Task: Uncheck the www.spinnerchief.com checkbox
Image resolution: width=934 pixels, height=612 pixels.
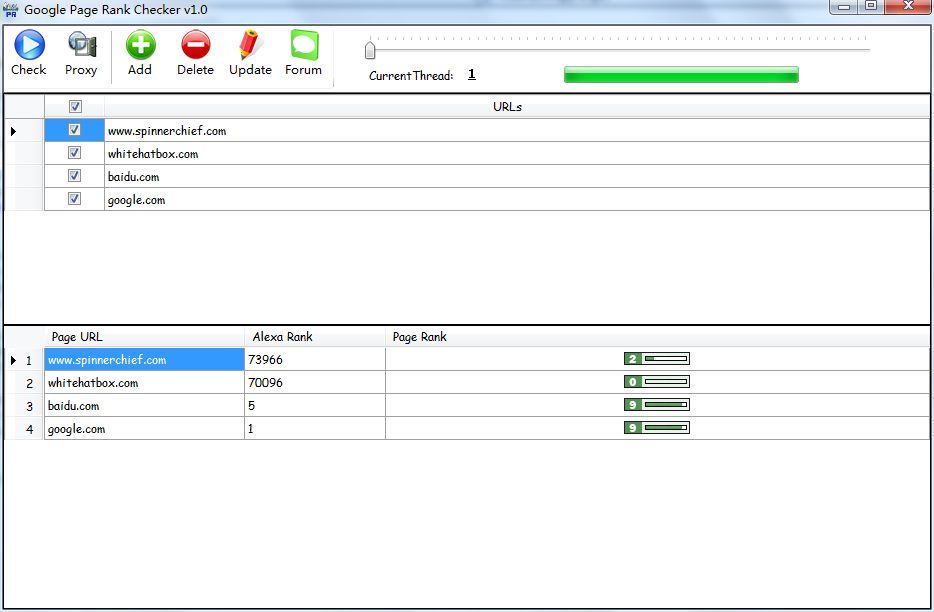Action: click(x=74, y=130)
